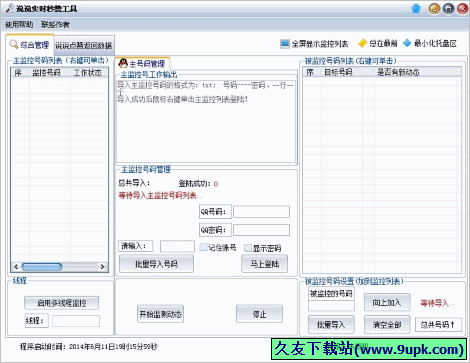Viewport: 470px width, 363px height.
Task: Click the QQ号码 input field
Action: 261,212
